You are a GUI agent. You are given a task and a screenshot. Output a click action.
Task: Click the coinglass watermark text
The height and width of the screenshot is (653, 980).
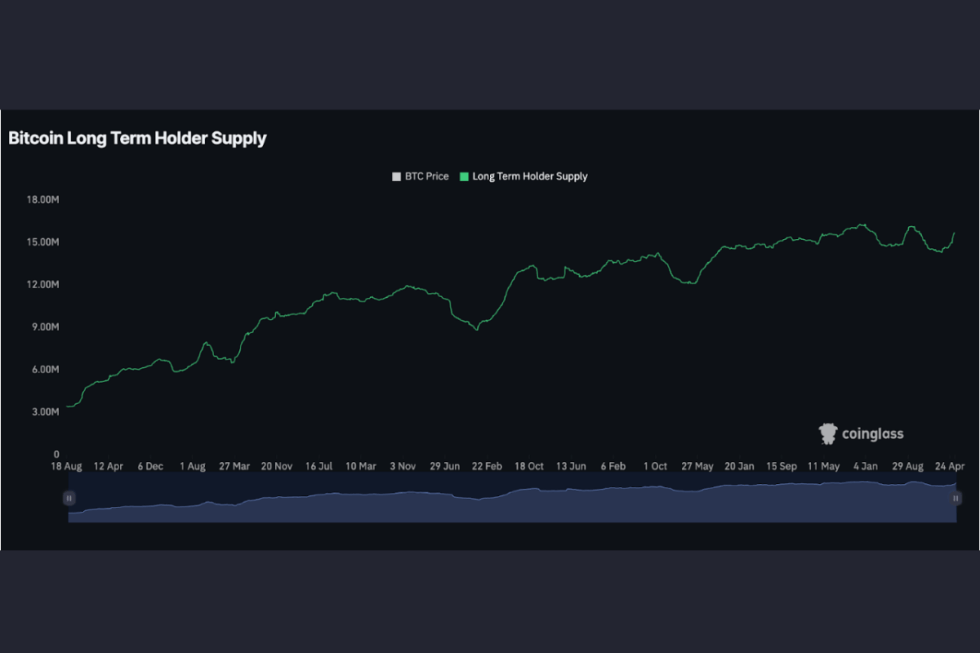(x=872, y=434)
